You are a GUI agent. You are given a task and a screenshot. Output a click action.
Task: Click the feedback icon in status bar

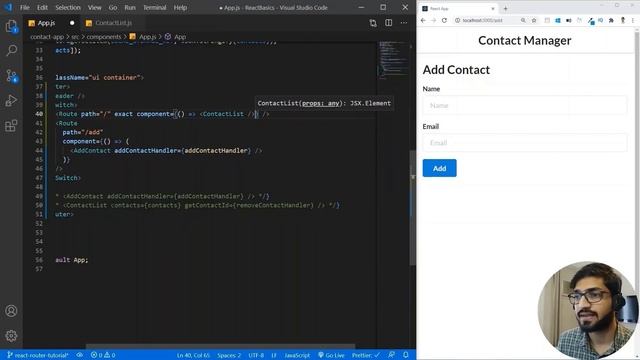[391, 355]
